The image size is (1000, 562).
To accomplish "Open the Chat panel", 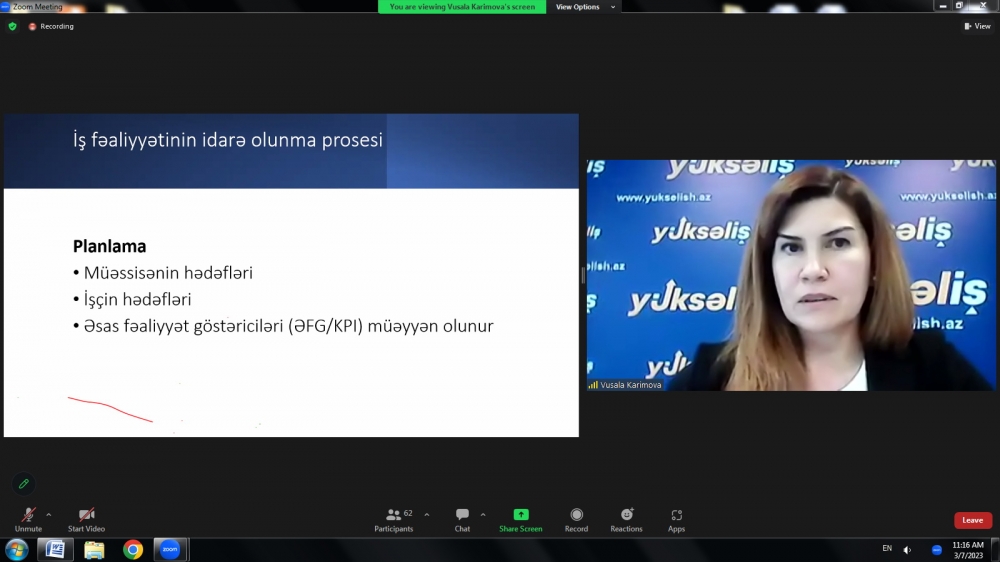I will (462, 518).
